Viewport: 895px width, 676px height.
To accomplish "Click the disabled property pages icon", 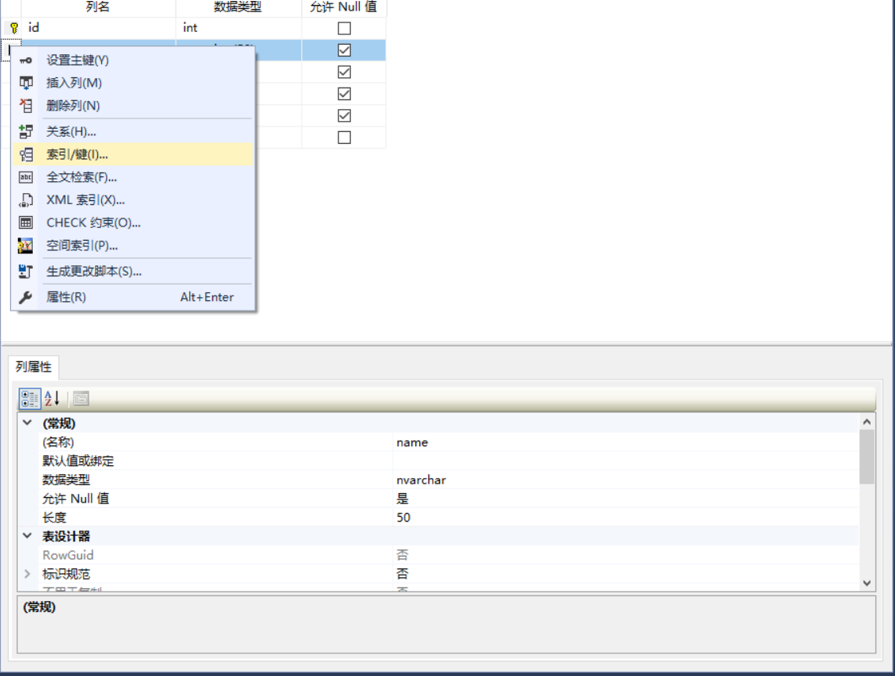I will (x=81, y=399).
